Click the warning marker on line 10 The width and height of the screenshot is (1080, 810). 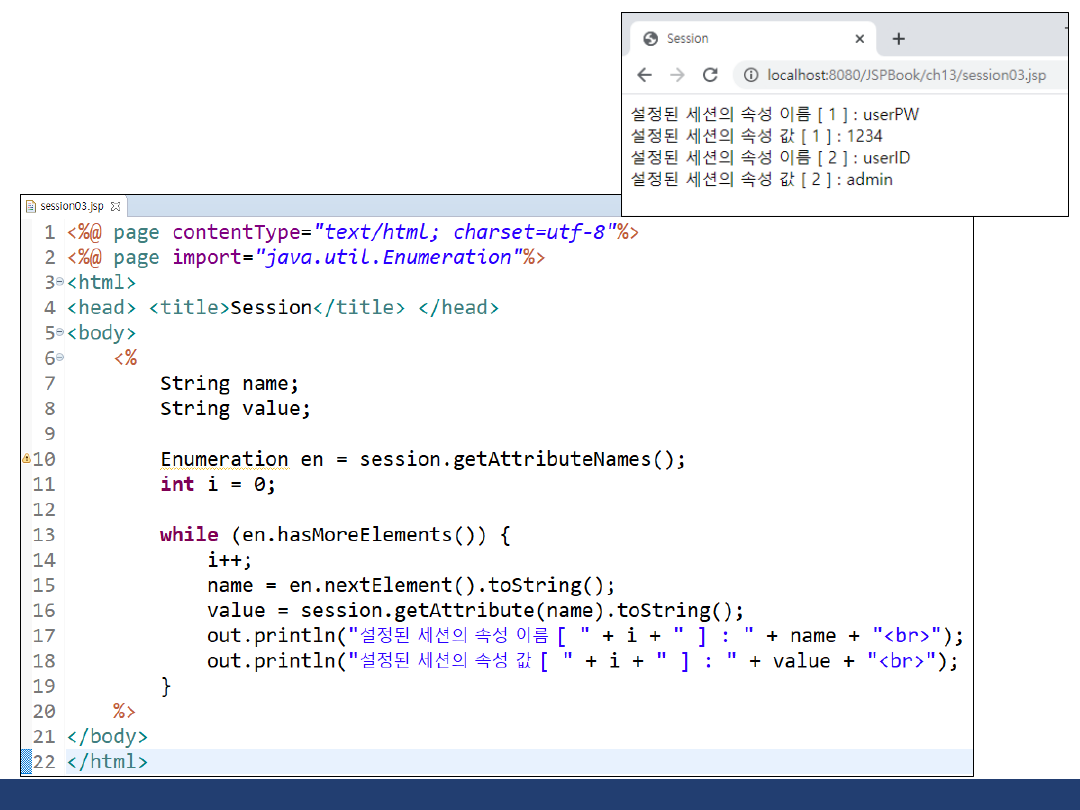[26, 459]
